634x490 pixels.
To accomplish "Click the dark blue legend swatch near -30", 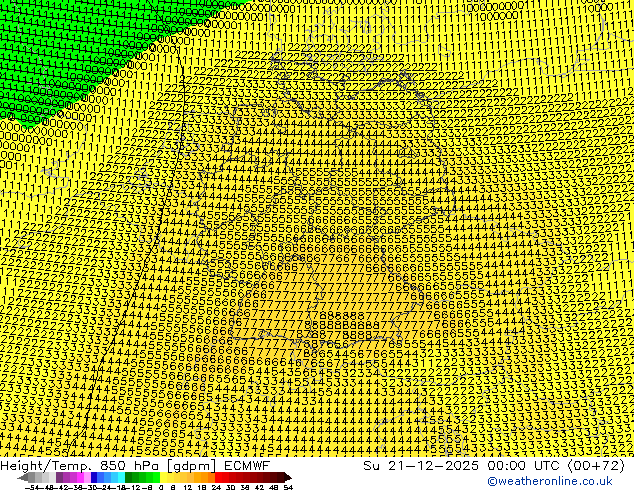I will (x=94, y=477).
